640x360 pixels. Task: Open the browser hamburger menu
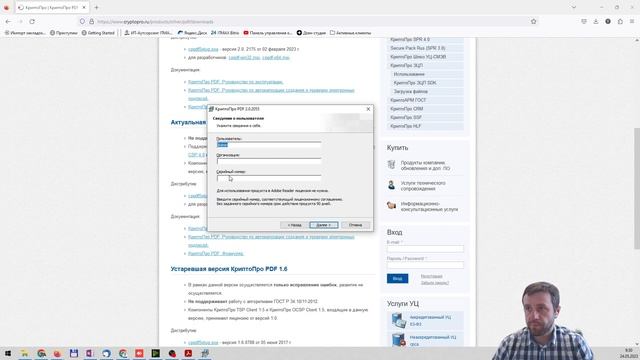pyautogui.click(x=632, y=21)
